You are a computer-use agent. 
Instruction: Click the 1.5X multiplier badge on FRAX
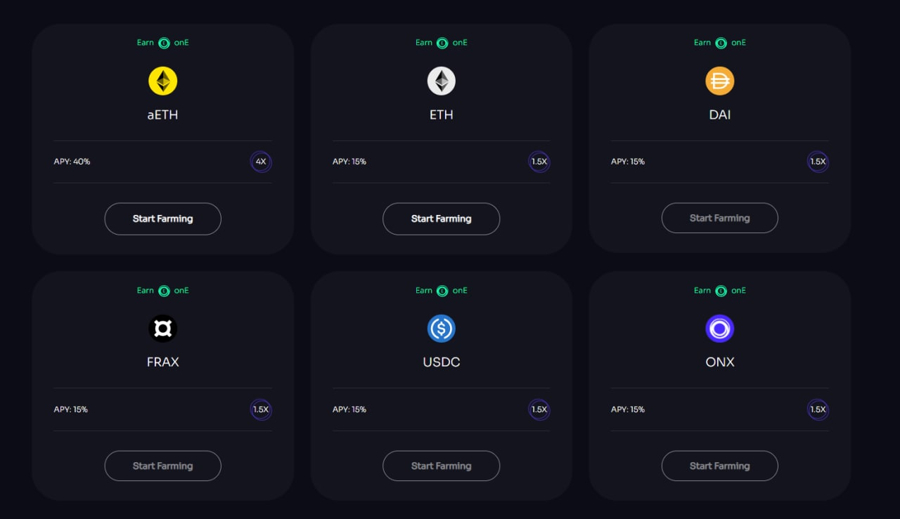coord(261,409)
